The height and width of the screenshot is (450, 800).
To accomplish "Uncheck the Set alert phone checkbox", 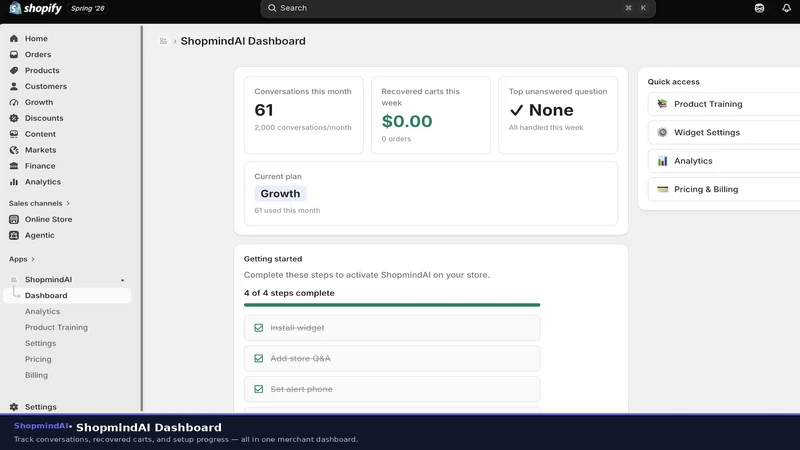I will tap(259, 389).
